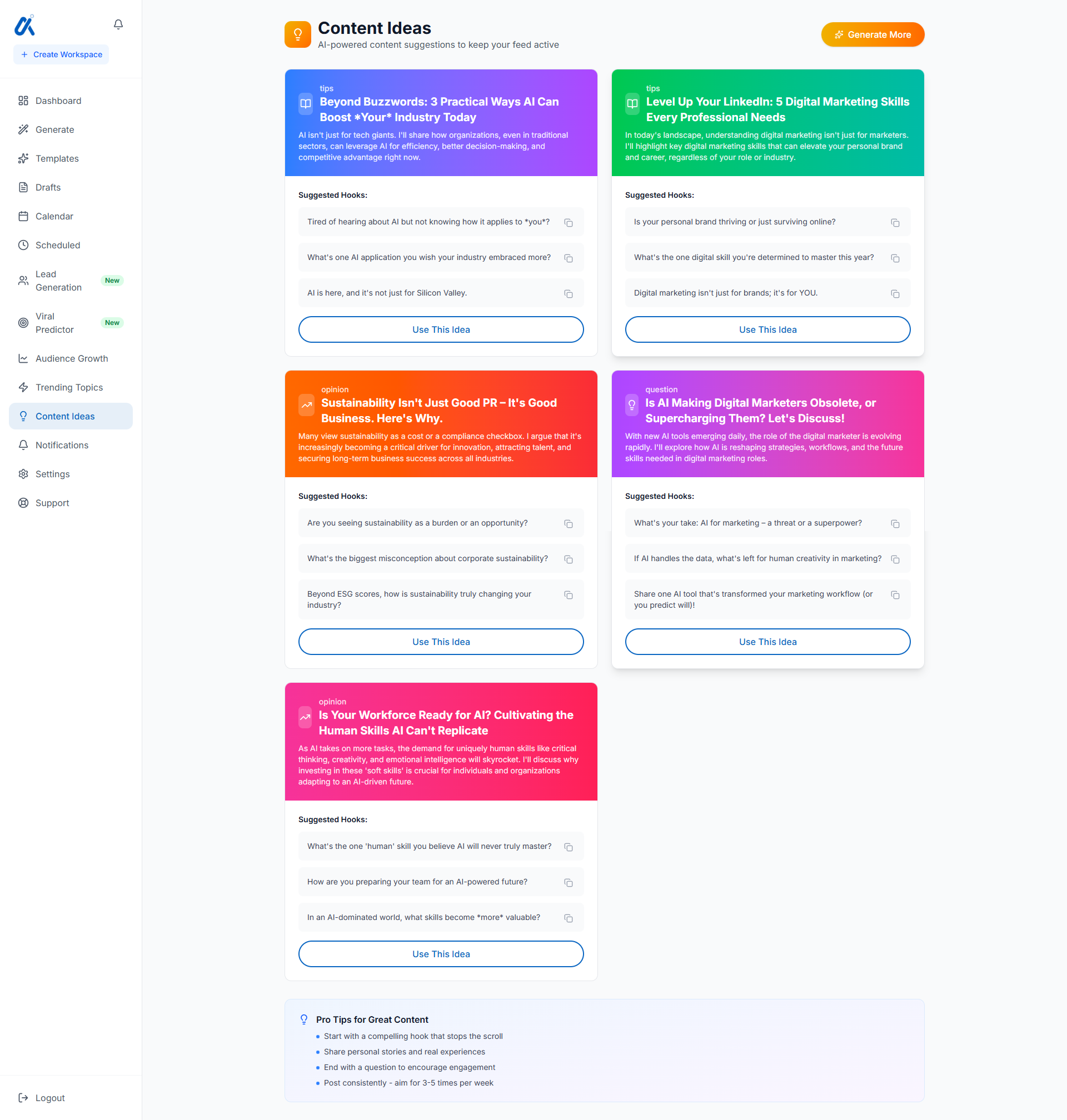Open the Templates page

point(57,159)
